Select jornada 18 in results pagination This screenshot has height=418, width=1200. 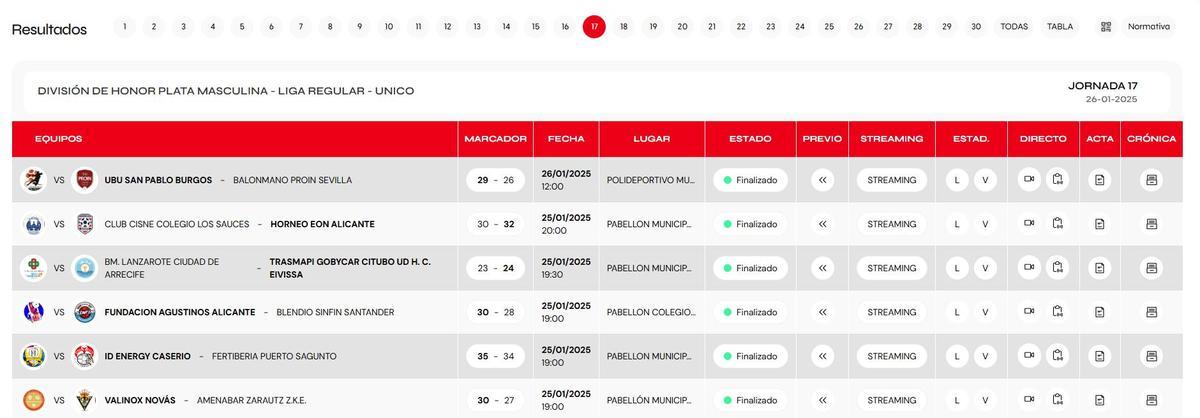624,27
